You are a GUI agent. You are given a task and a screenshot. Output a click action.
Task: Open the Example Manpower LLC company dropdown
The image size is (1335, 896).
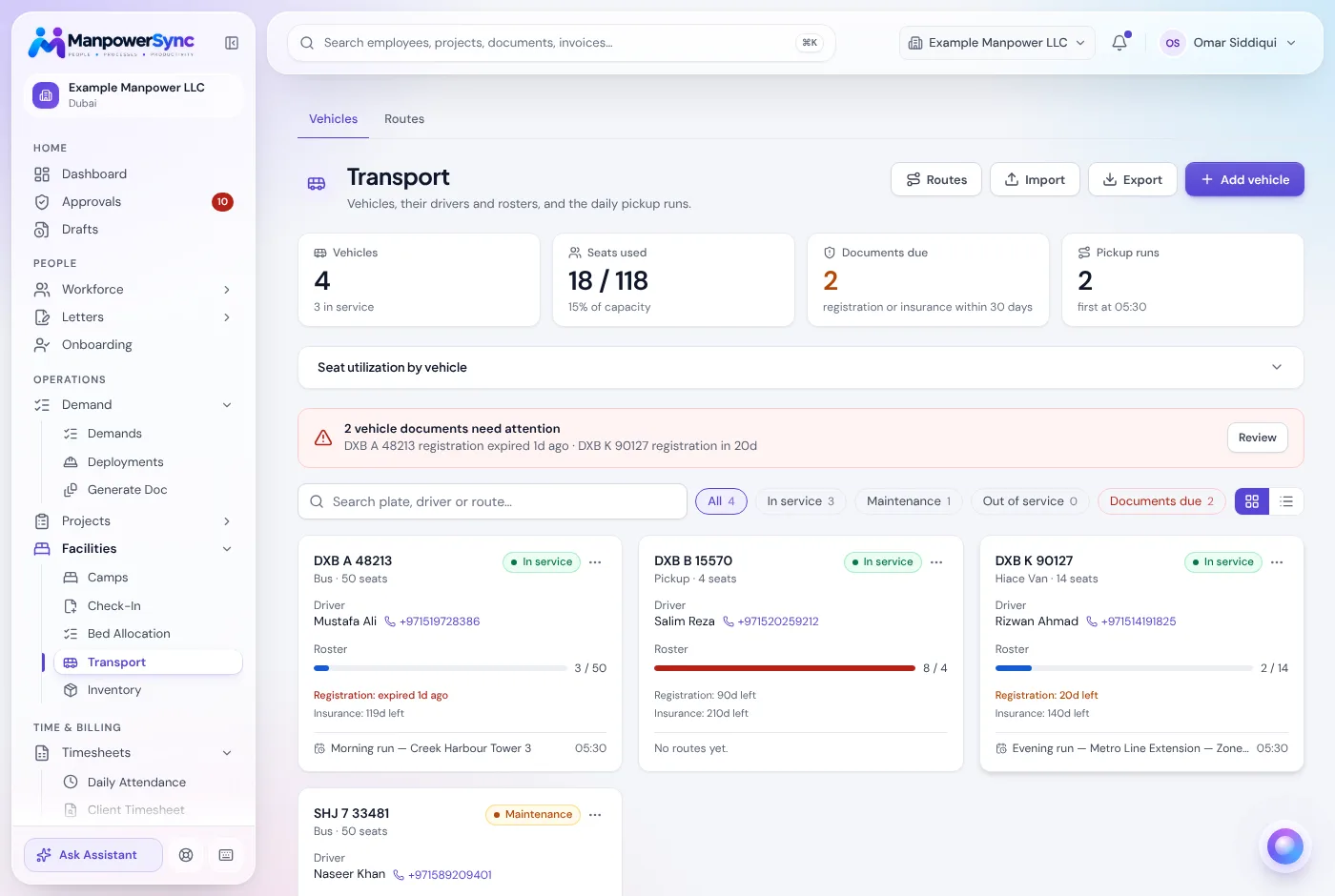996,43
